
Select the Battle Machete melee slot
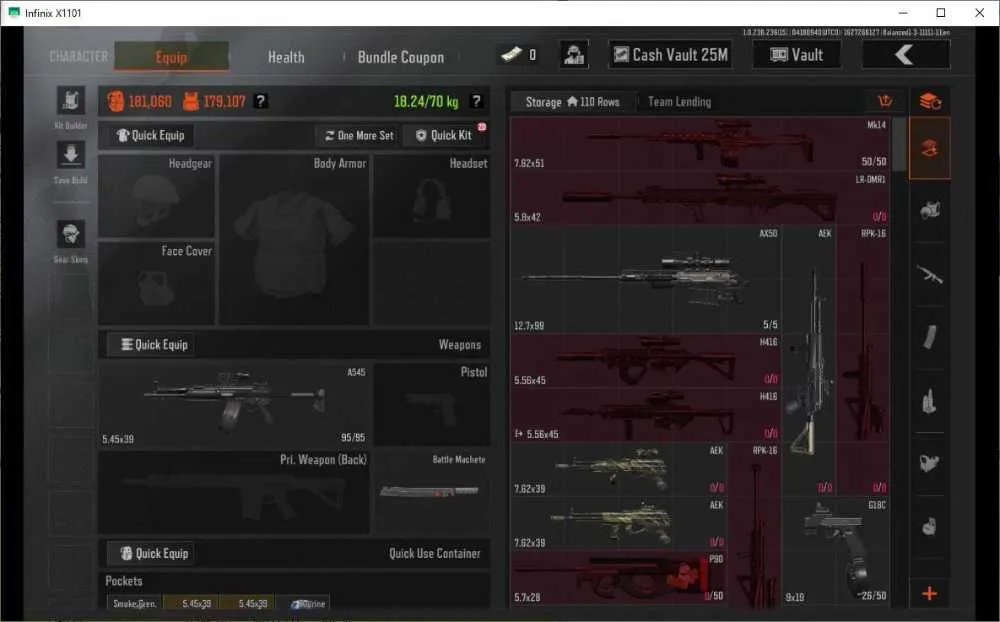click(431, 492)
